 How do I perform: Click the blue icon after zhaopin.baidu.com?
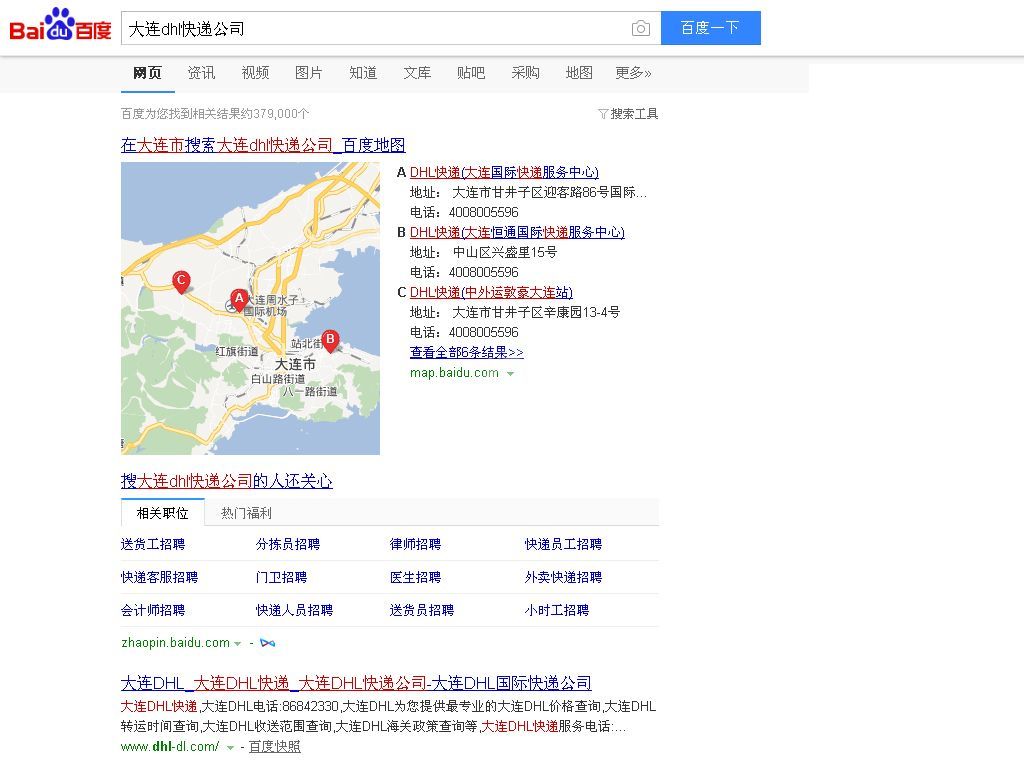[x=267, y=643]
